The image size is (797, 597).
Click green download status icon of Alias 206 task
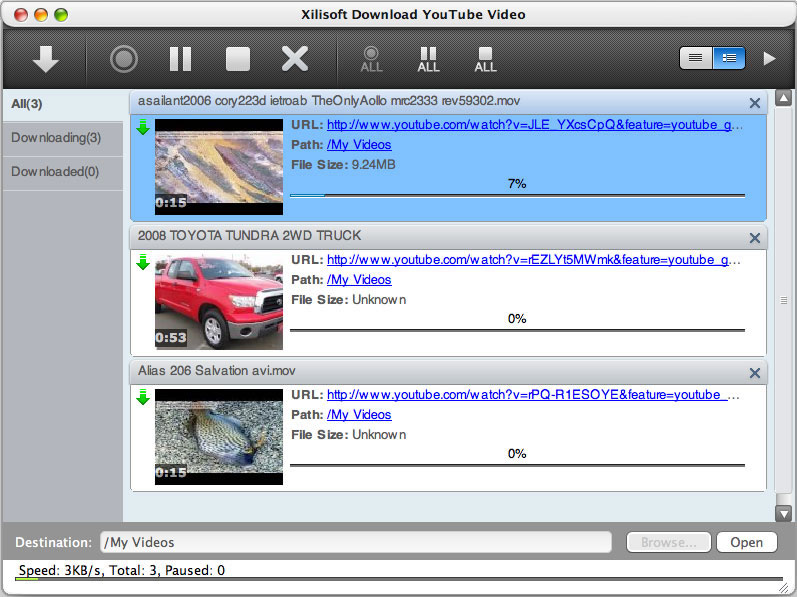[x=143, y=397]
